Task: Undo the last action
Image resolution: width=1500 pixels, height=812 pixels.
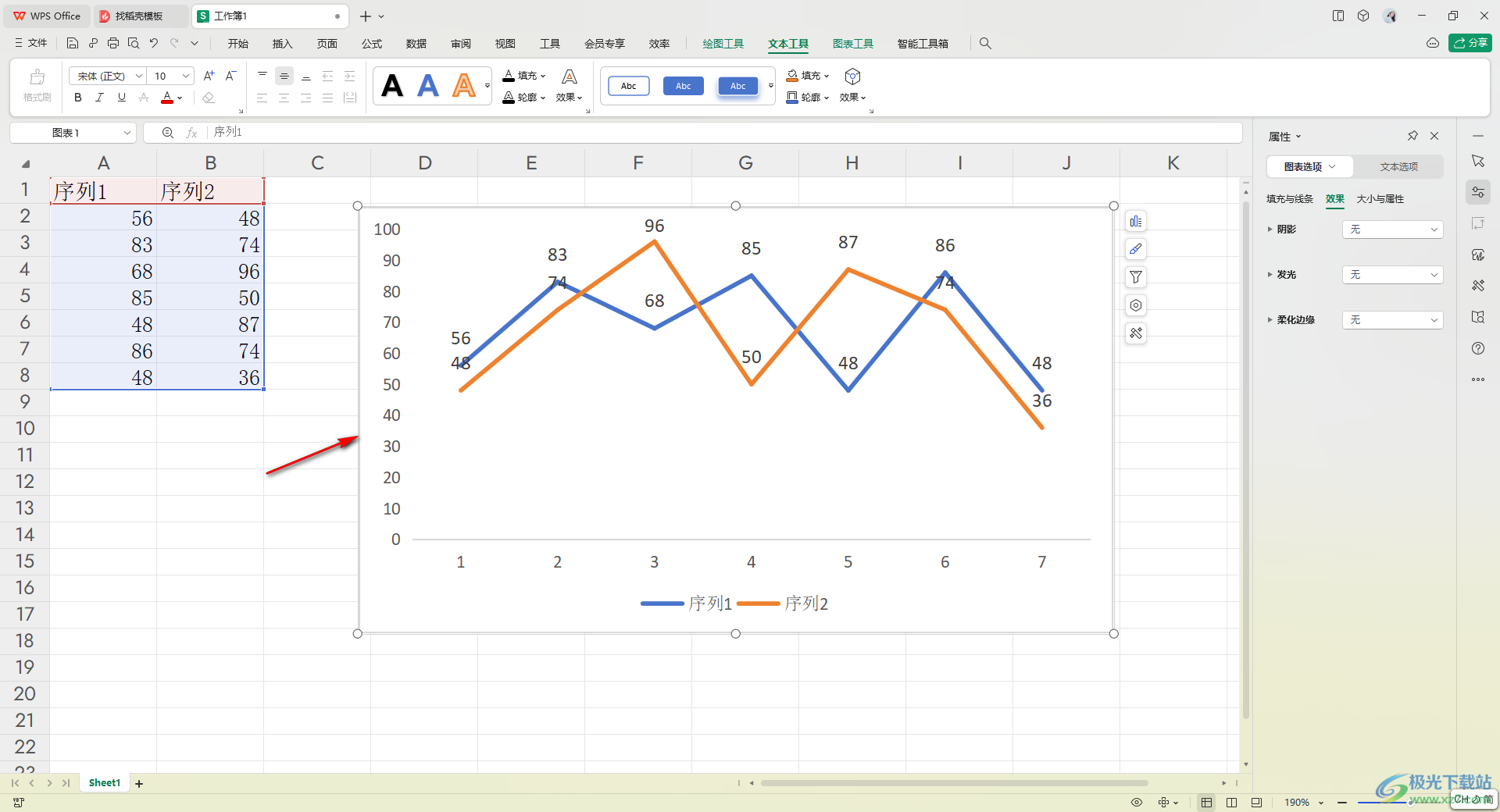Action: (x=154, y=44)
